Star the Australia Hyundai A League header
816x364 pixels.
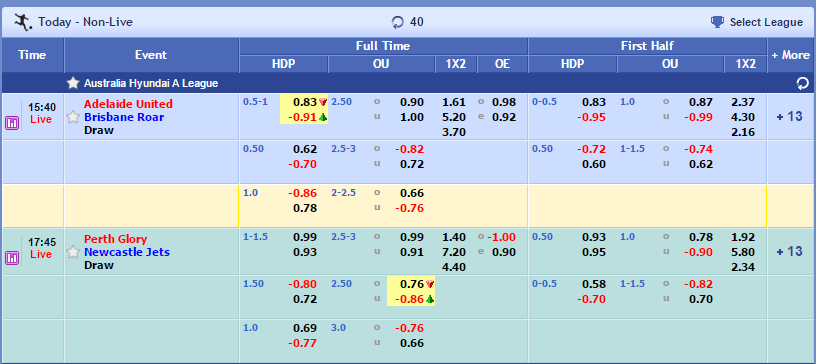[x=73, y=83]
